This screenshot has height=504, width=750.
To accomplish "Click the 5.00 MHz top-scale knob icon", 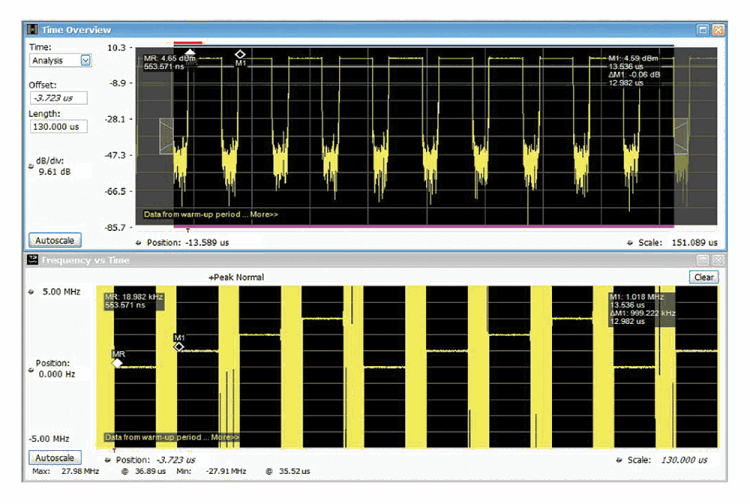I will tap(30, 292).
